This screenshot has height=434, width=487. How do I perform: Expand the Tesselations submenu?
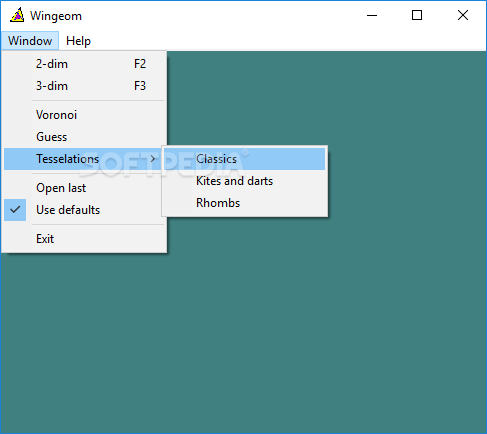point(84,159)
